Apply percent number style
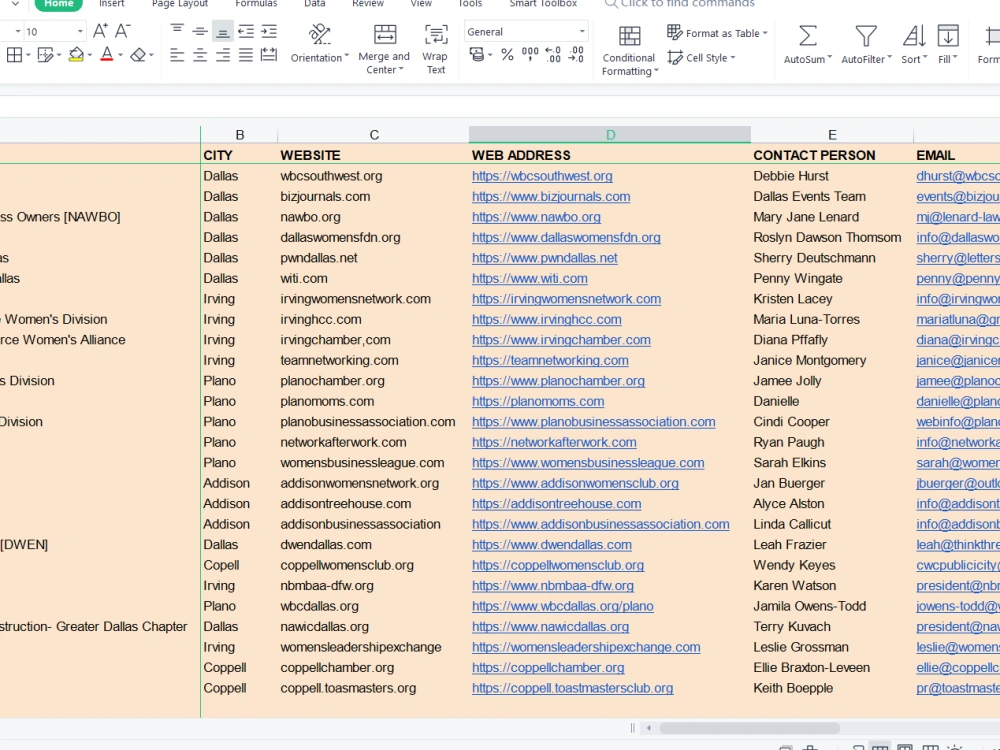 pyautogui.click(x=506, y=52)
